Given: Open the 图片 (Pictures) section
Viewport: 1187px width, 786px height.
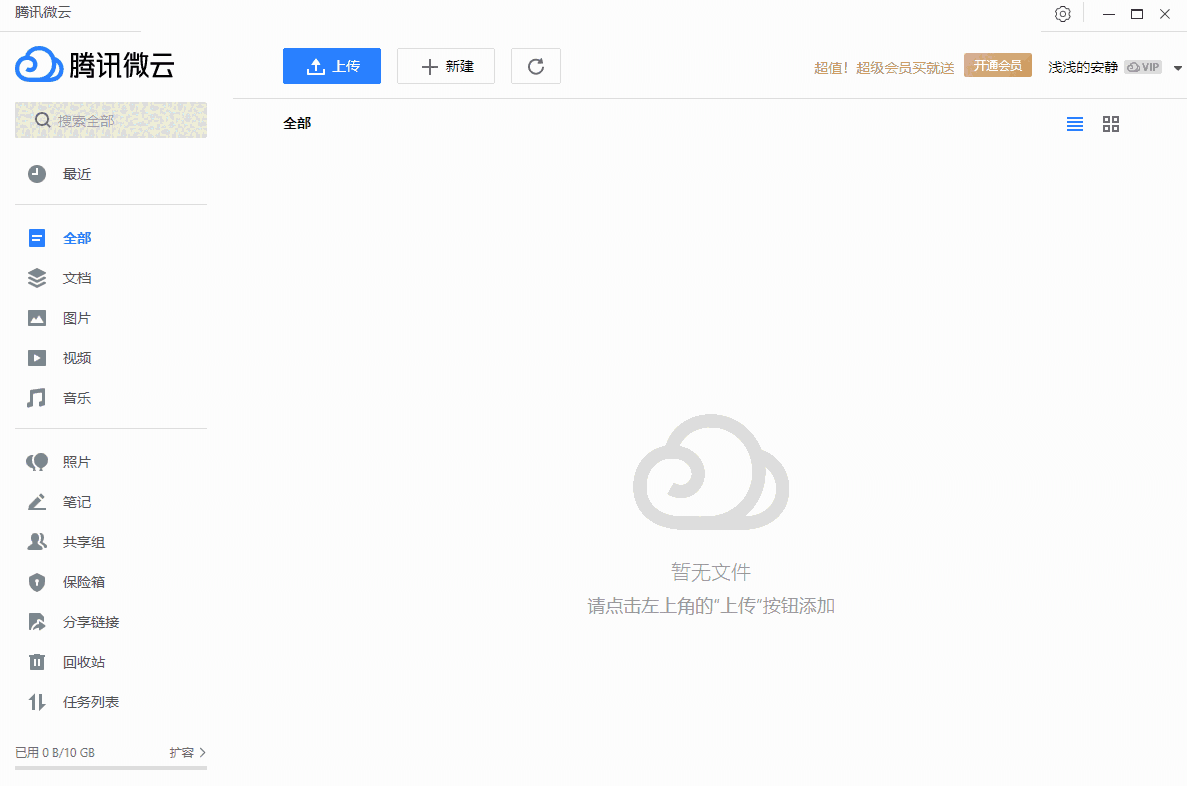Looking at the screenshot, I should (77, 317).
